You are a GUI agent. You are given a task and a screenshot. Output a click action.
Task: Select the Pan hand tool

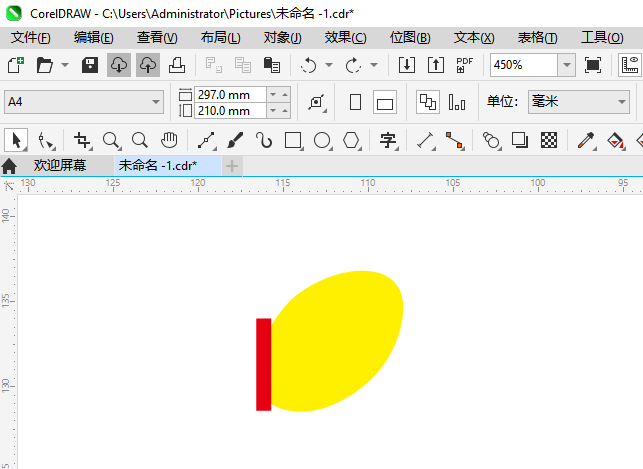click(169, 141)
